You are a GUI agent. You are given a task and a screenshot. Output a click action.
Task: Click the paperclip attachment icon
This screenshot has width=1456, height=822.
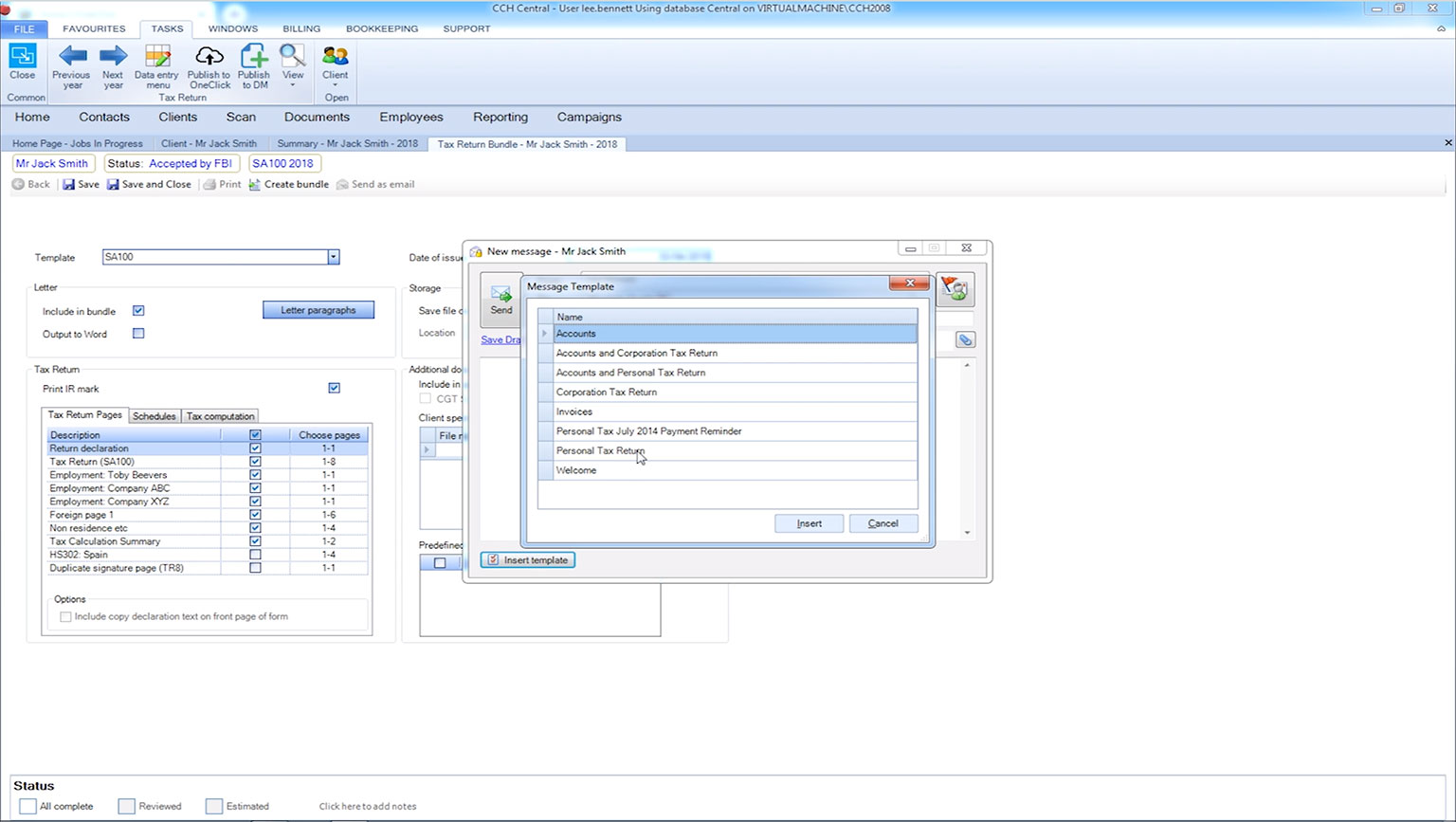[x=964, y=340]
